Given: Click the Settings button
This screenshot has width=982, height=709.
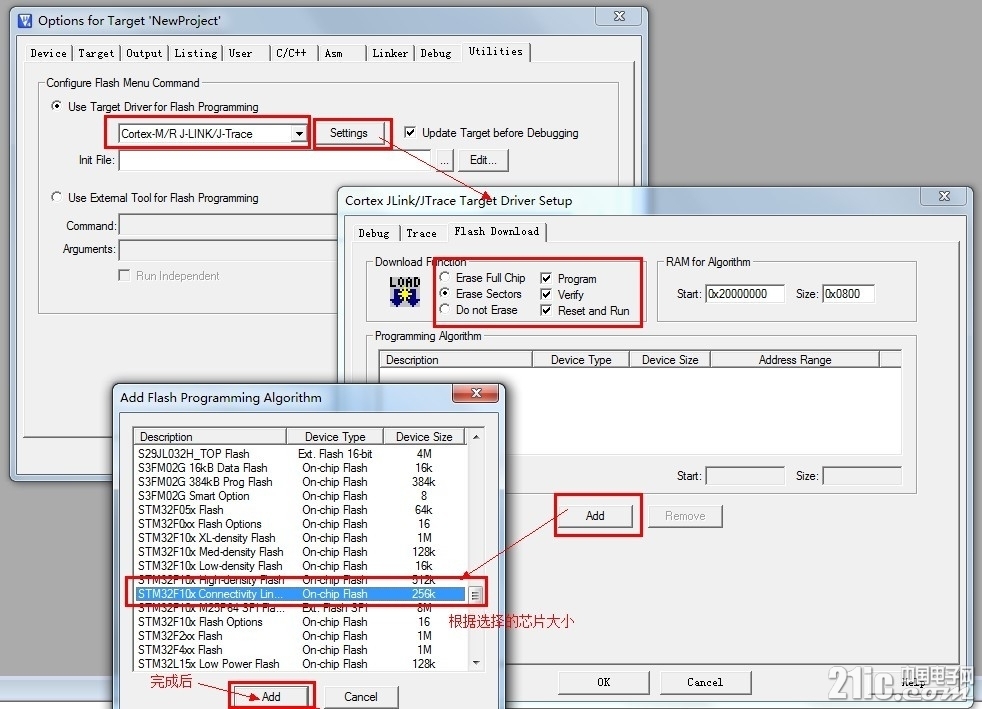Looking at the screenshot, I should point(349,133).
